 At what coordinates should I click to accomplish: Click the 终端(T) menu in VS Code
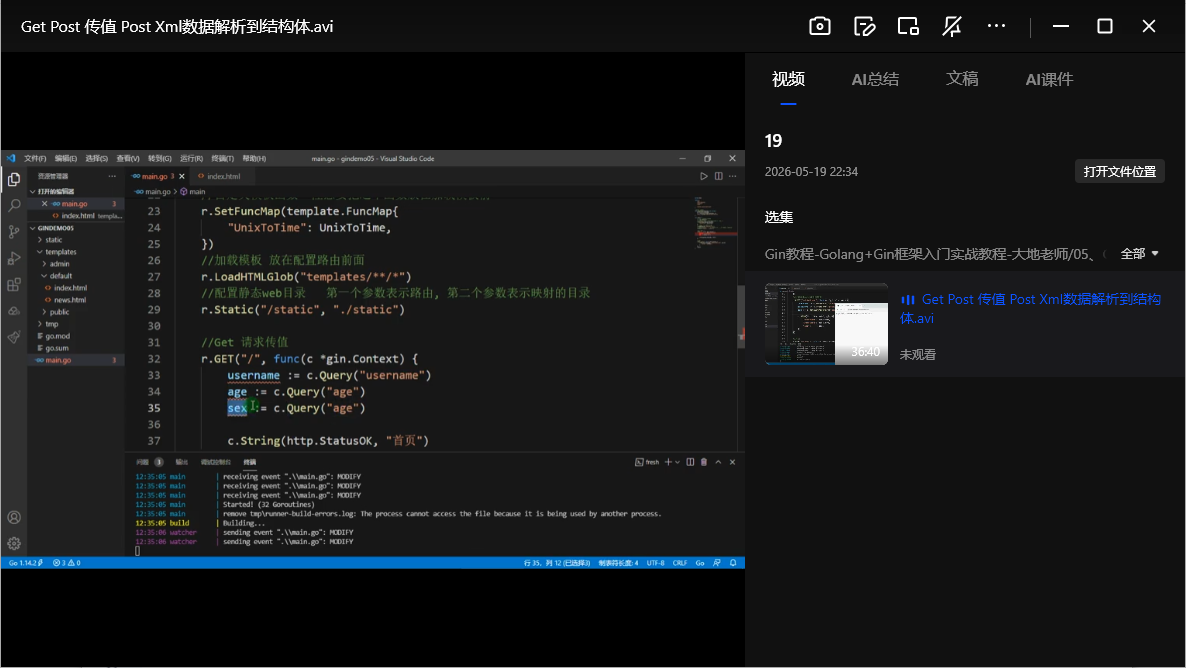point(222,159)
